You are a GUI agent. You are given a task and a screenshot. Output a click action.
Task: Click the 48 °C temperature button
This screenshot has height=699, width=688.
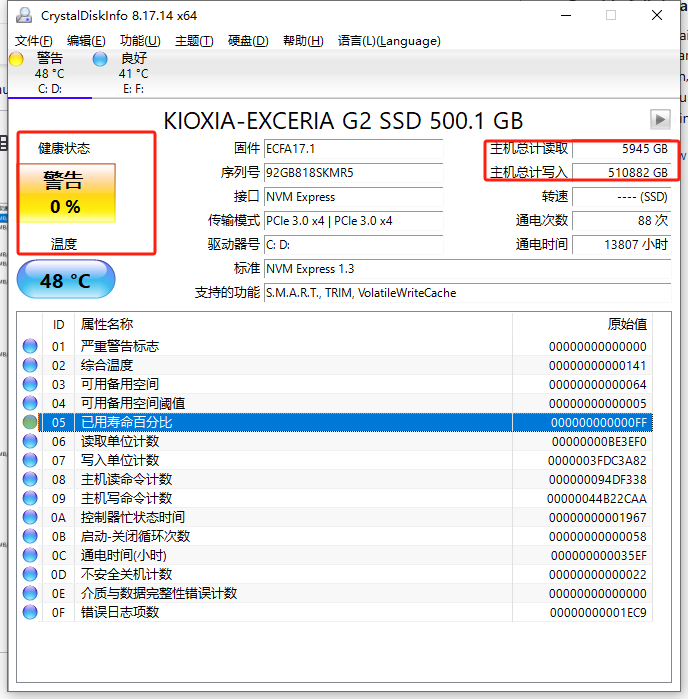66,280
